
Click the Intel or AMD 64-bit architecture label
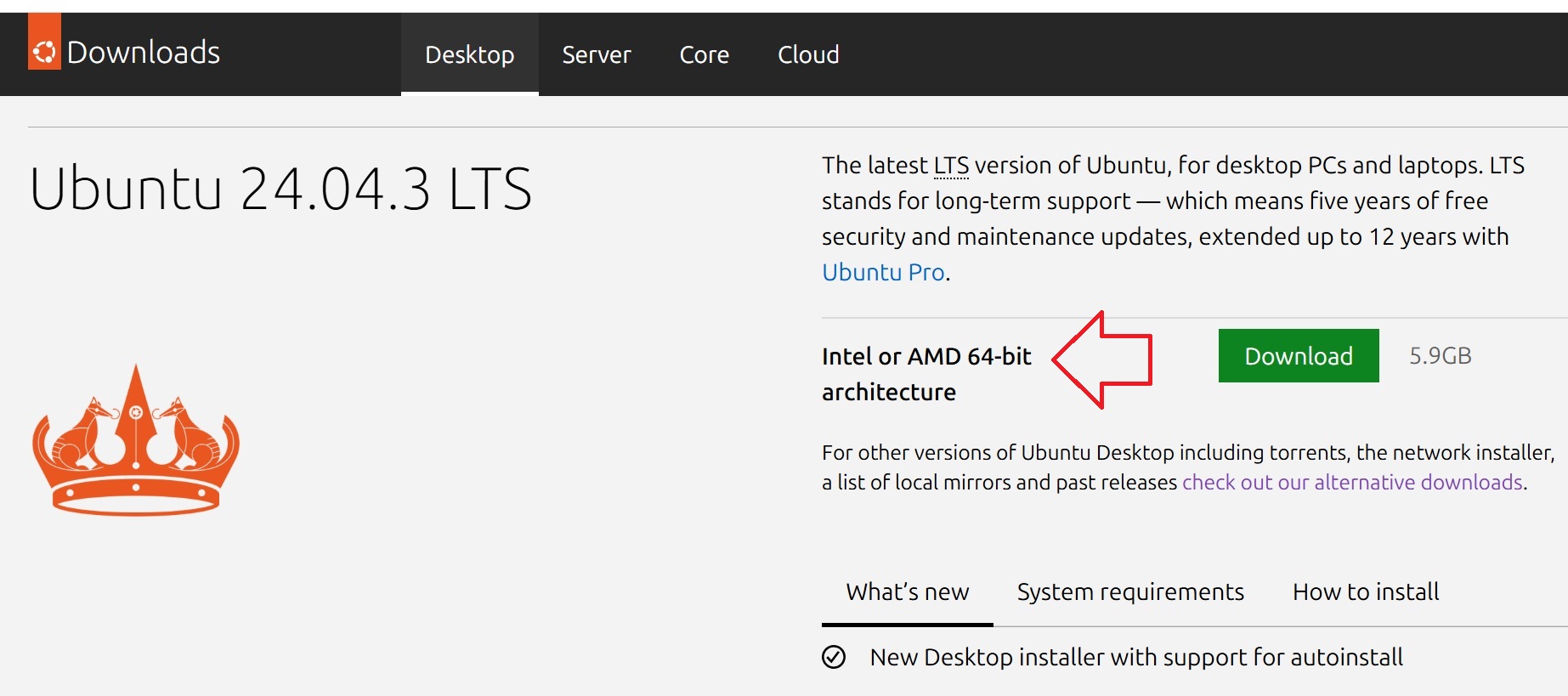click(x=926, y=374)
